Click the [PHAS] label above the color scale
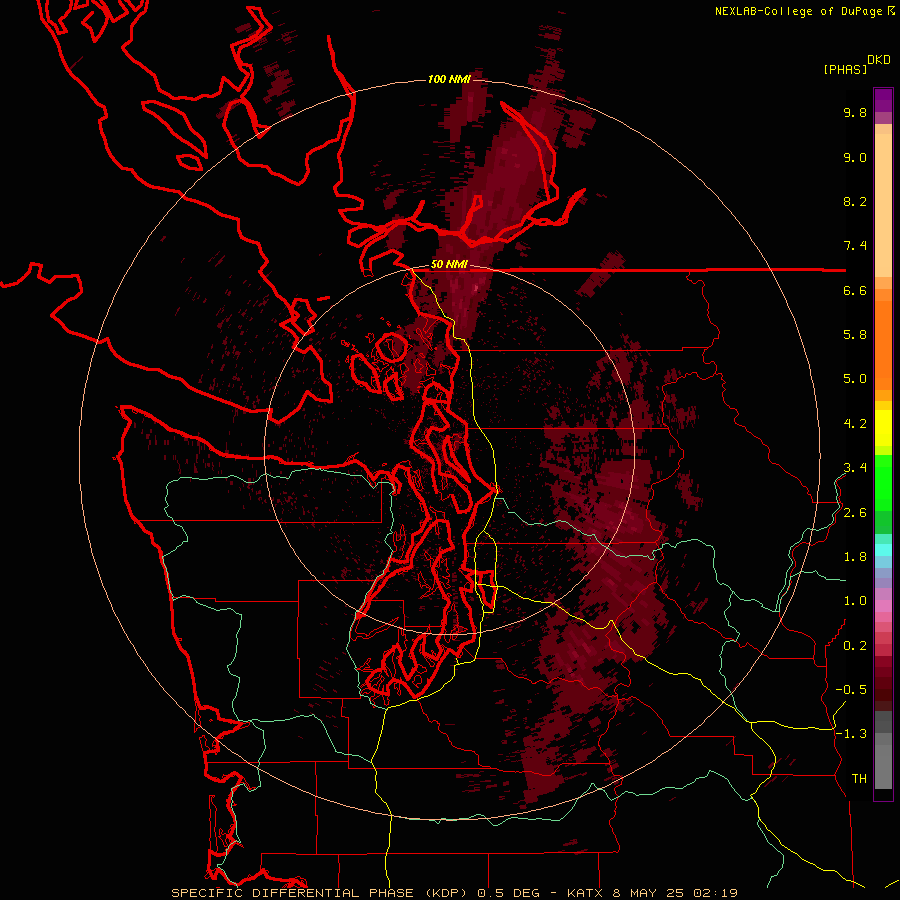The image size is (900, 900). 845,70
